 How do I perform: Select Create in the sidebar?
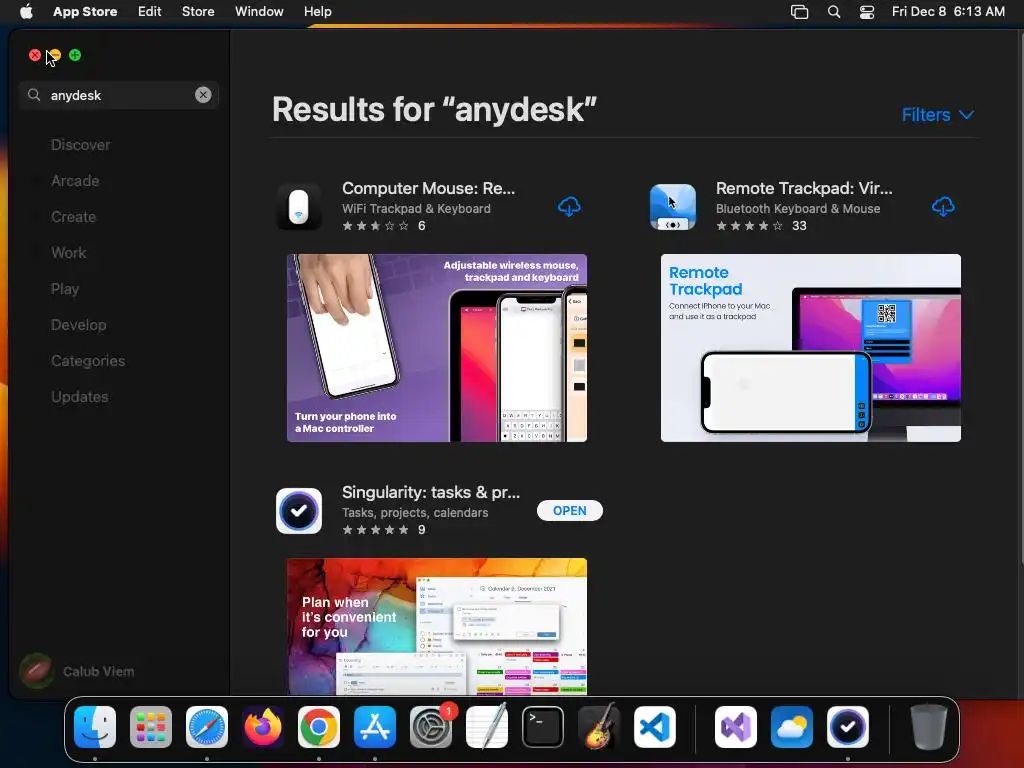(x=73, y=217)
